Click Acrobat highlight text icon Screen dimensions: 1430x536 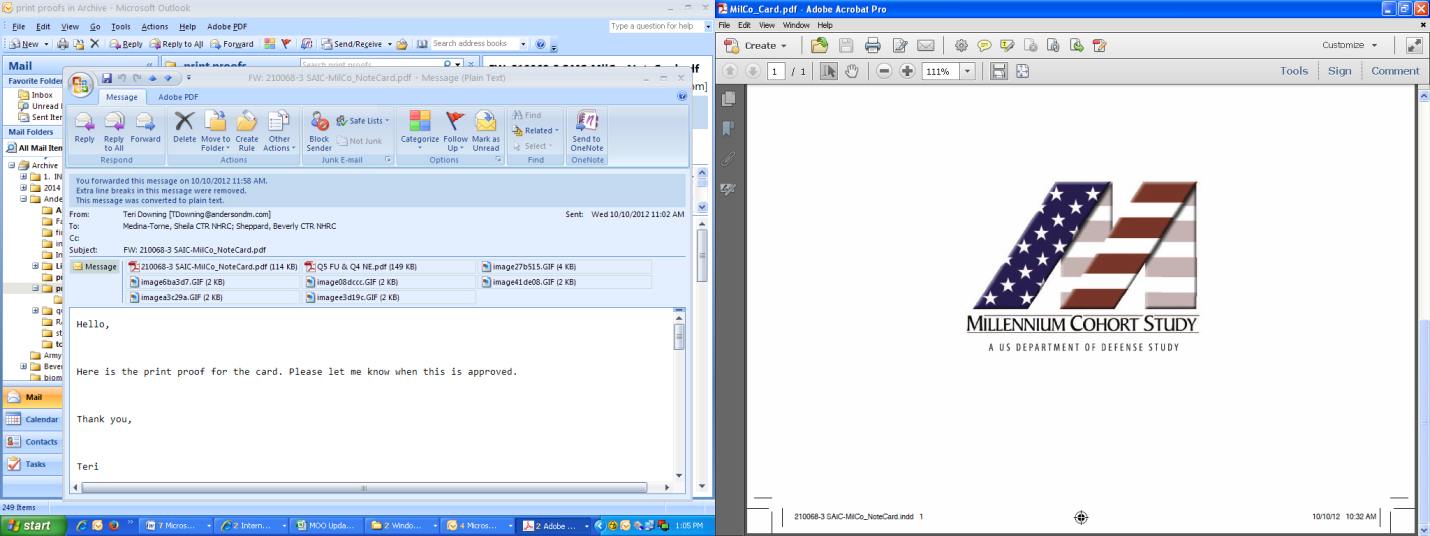(1007, 45)
